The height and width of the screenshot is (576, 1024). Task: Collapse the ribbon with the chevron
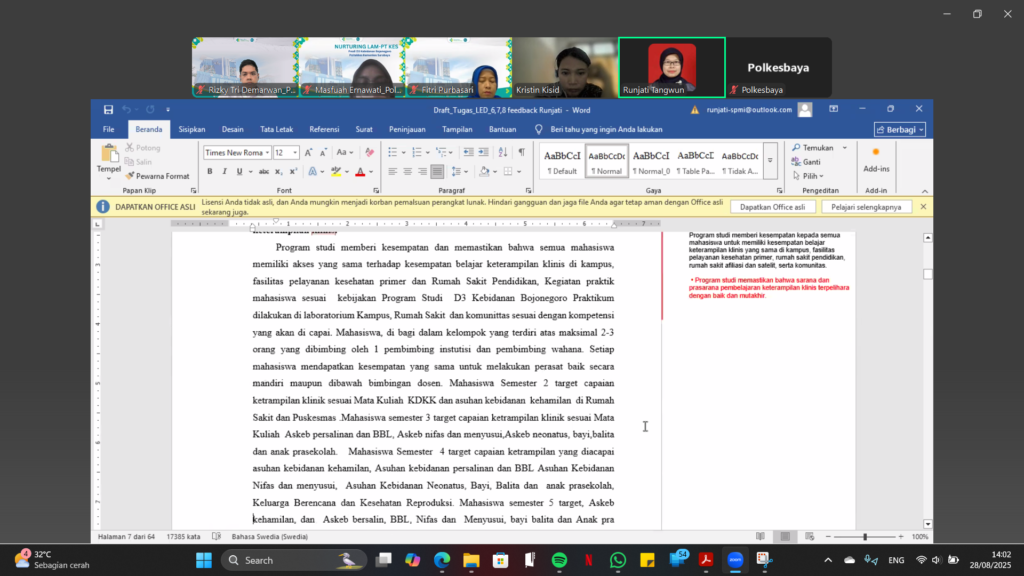click(x=925, y=191)
